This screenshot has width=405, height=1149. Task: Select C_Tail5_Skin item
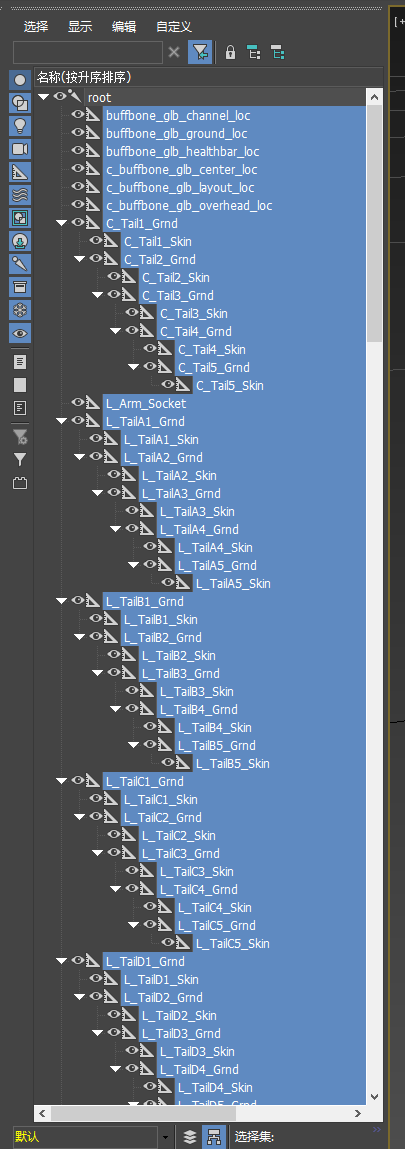point(230,385)
